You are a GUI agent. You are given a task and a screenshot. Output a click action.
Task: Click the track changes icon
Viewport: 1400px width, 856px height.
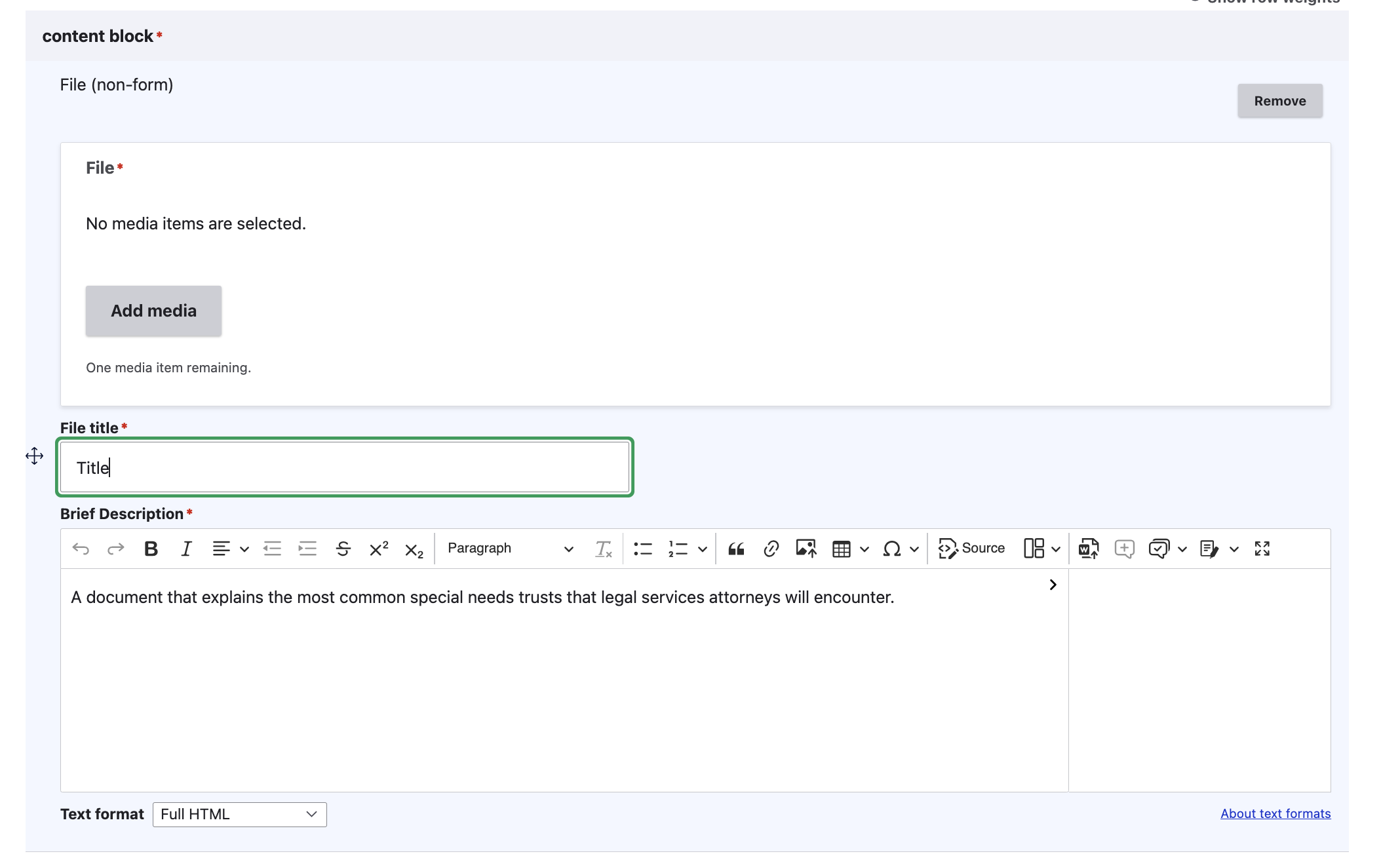[x=1209, y=549]
